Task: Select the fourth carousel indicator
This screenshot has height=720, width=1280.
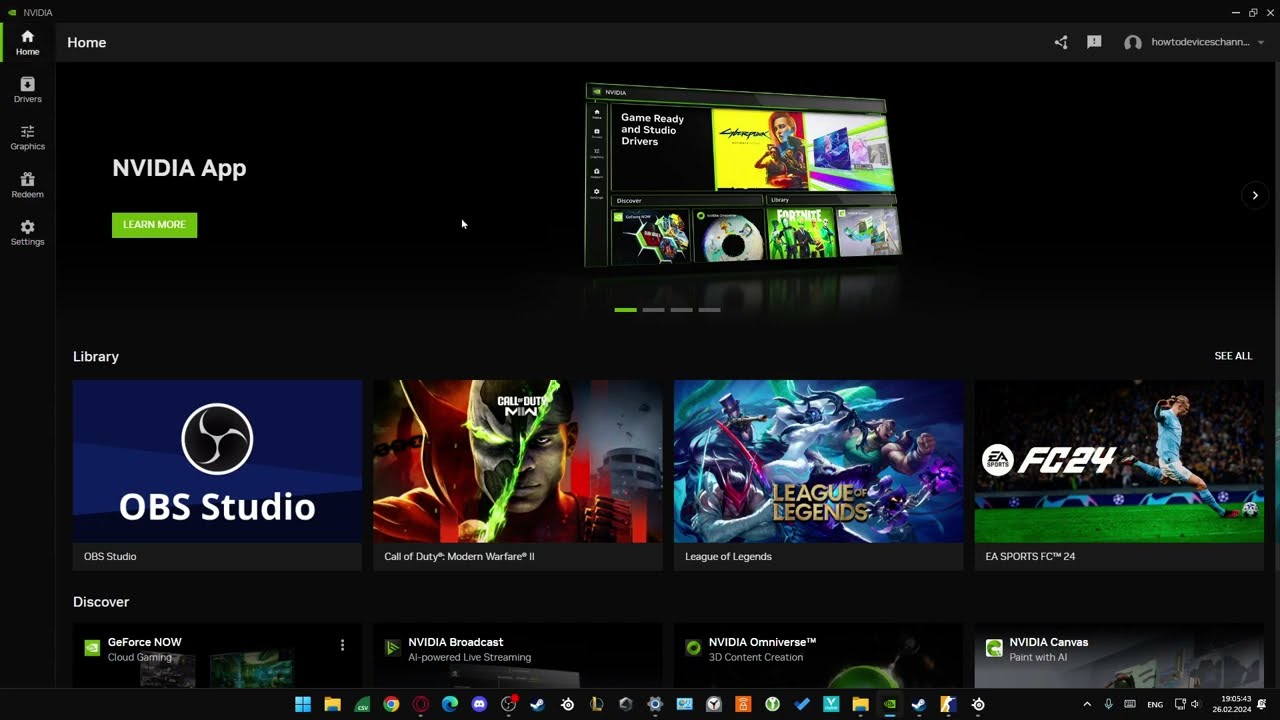Action: click(709, 310)
